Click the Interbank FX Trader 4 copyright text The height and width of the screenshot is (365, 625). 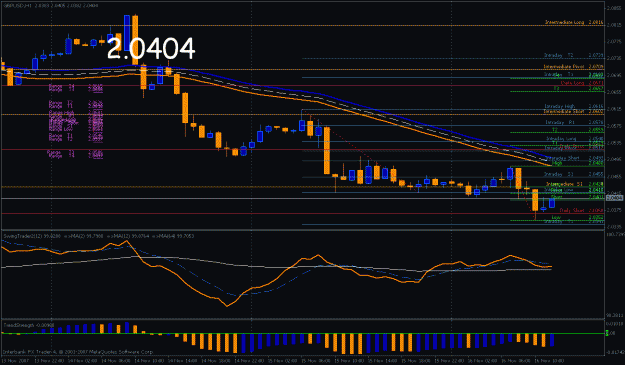78,352
